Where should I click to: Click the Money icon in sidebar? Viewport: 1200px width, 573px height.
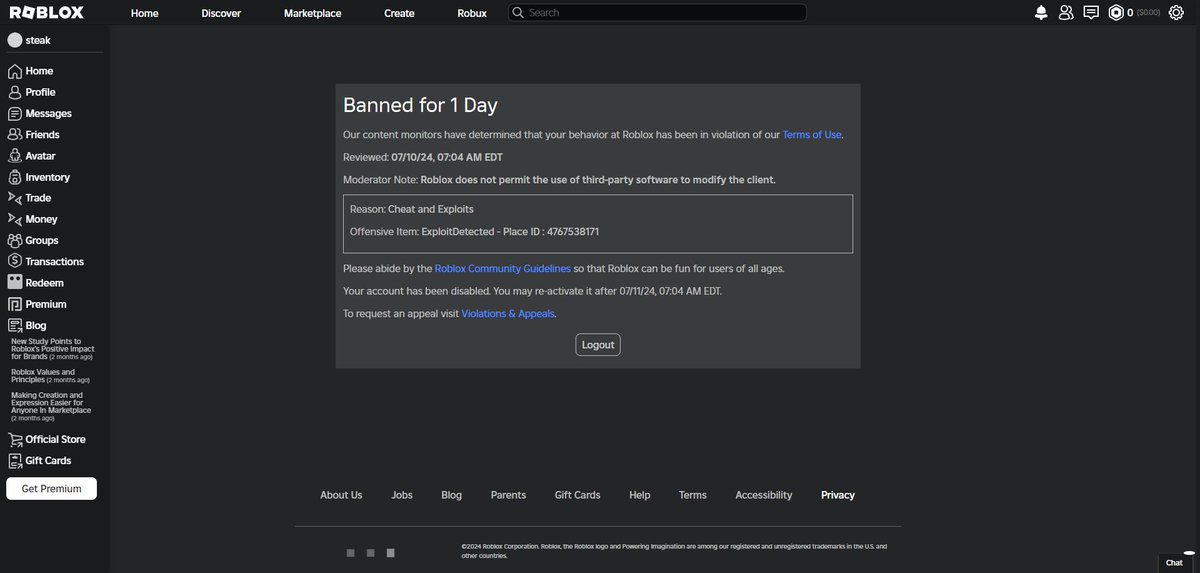[15, 219]
